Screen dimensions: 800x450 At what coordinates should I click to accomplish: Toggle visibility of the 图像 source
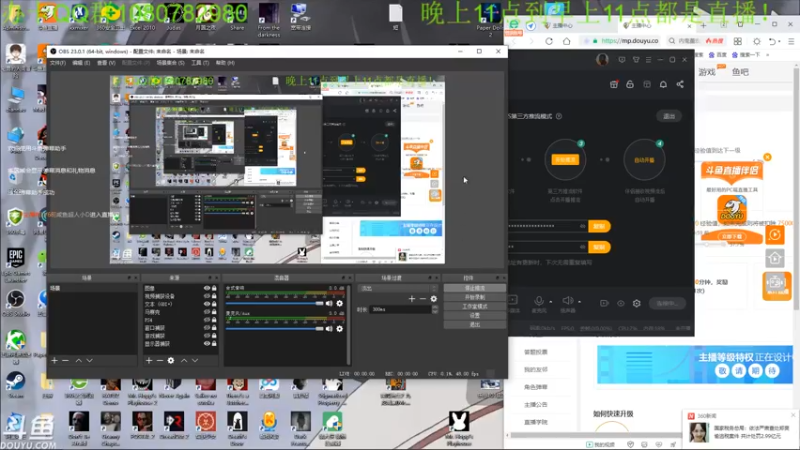pos(207,288)
